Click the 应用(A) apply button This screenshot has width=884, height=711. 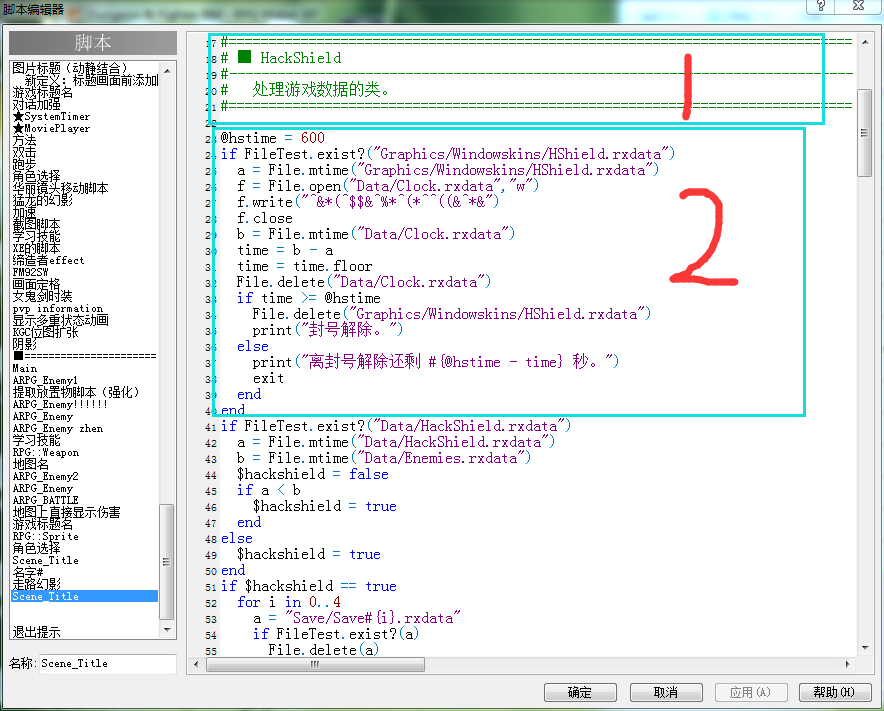(750, 692)
